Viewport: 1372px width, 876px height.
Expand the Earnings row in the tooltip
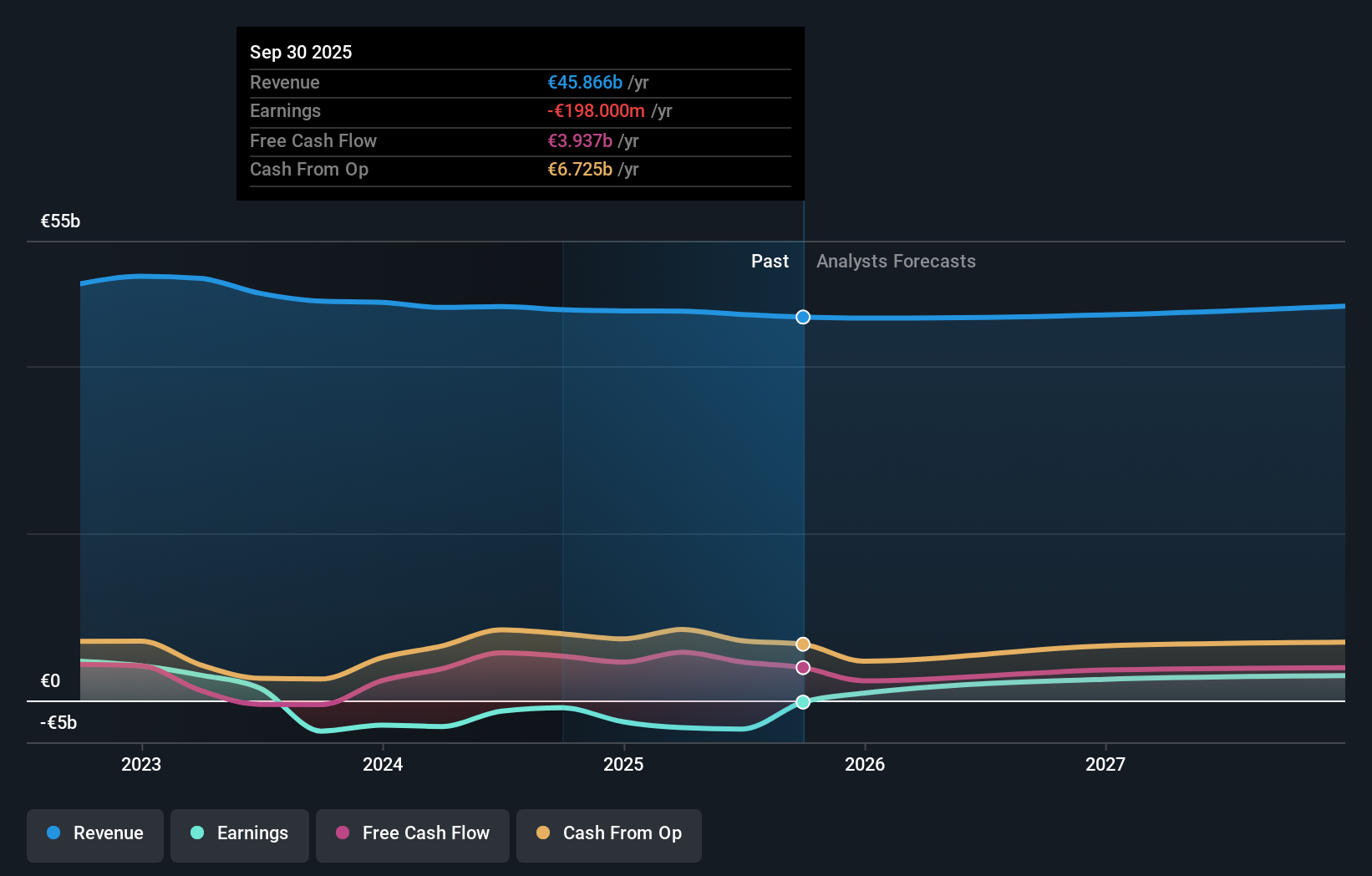click(285, 110)
